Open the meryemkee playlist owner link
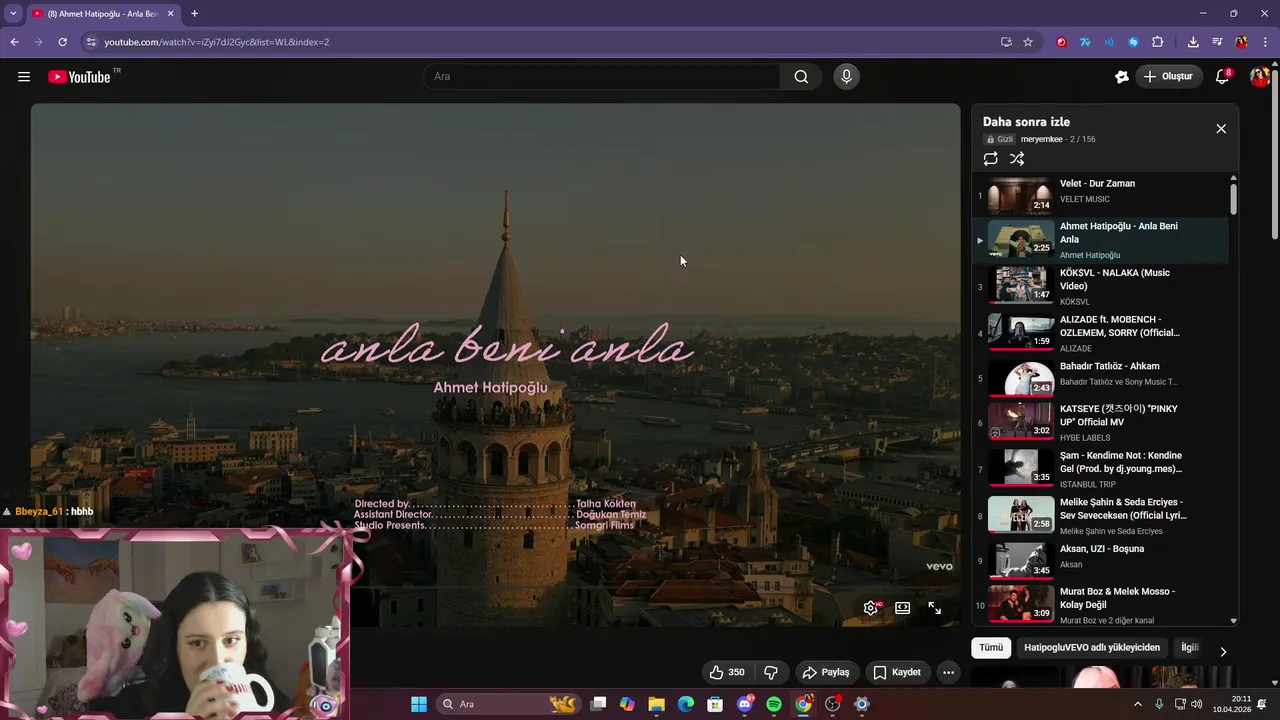This screenshot has width=1280, height=720. coord(1042,139)
